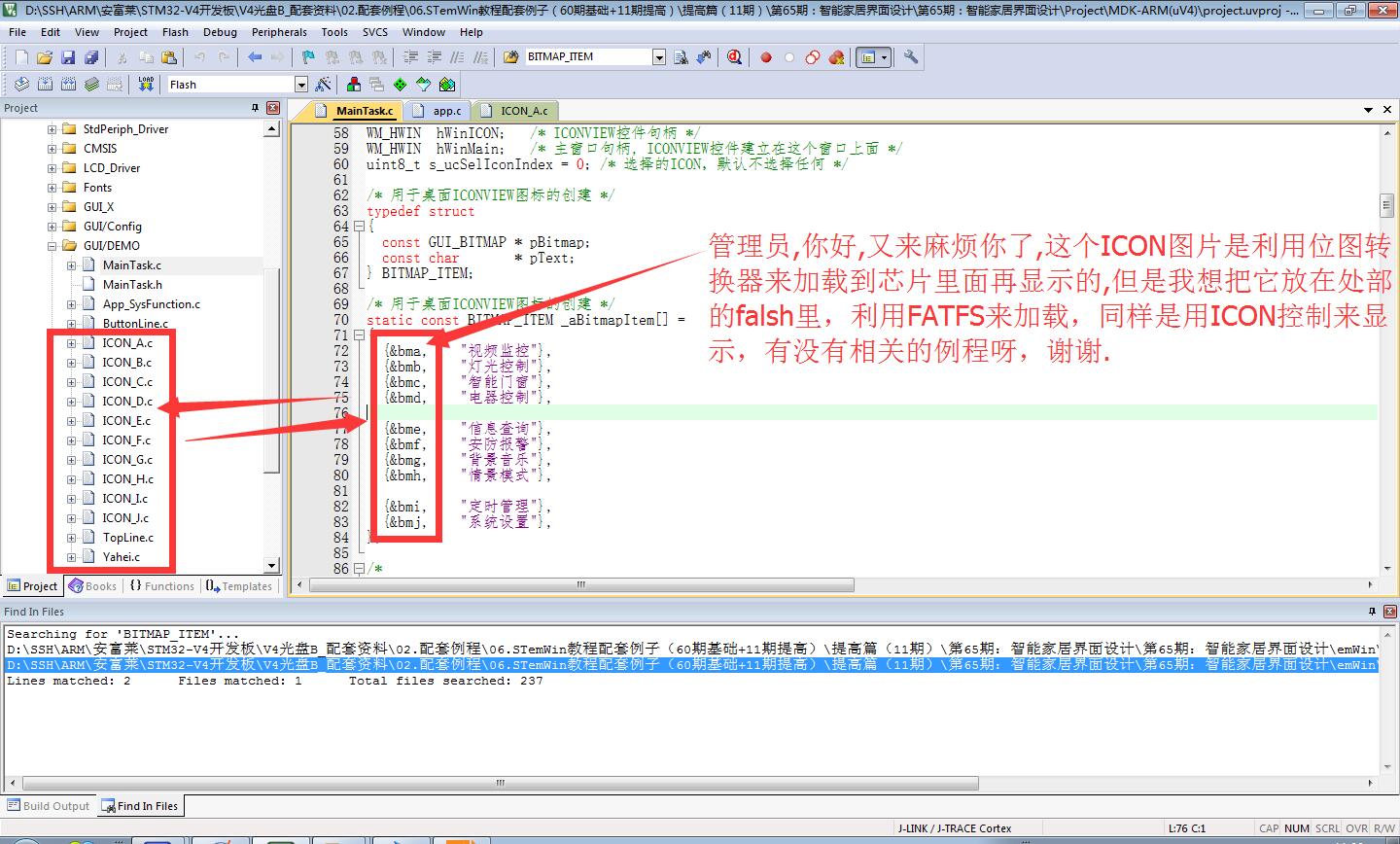Toggle the window layout button
This screenshot has width=1400, height=844.
pos(872,57)
